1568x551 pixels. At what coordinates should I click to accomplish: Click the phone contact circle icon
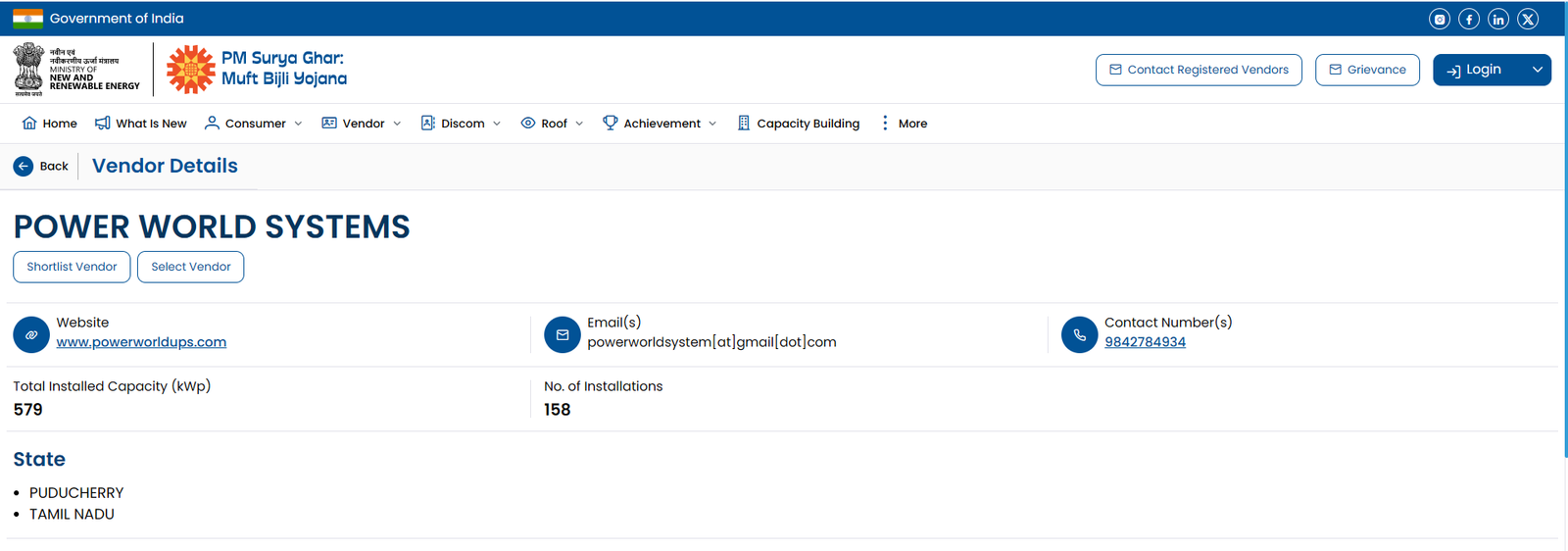1080,334
